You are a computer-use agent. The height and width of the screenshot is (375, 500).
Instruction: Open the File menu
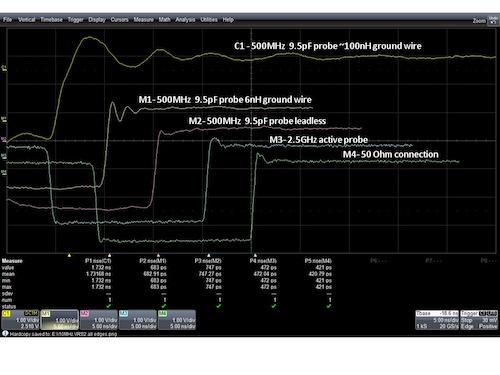click(7, 20)
